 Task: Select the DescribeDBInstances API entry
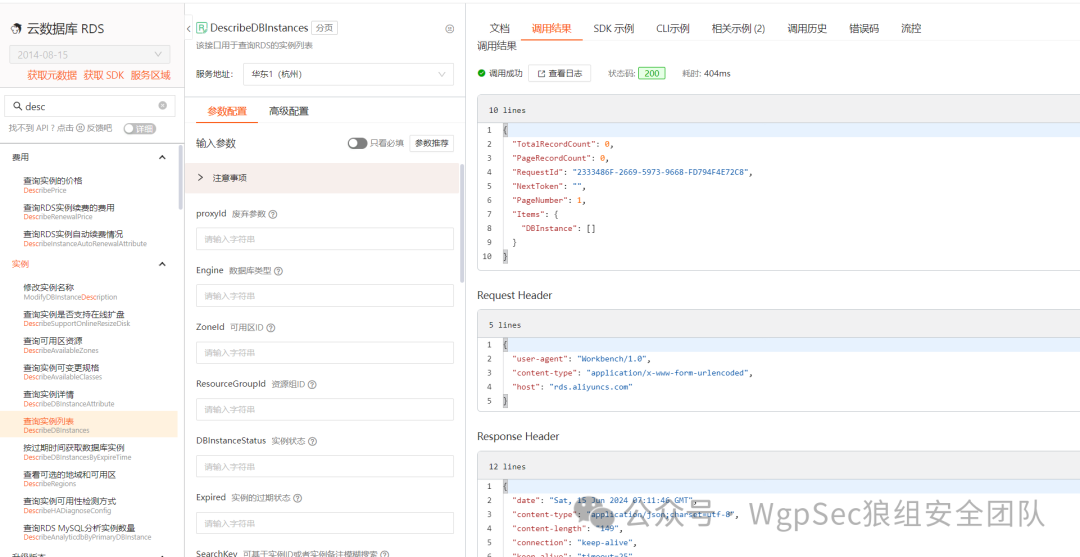pyautogui.click(x=88, y=425)
